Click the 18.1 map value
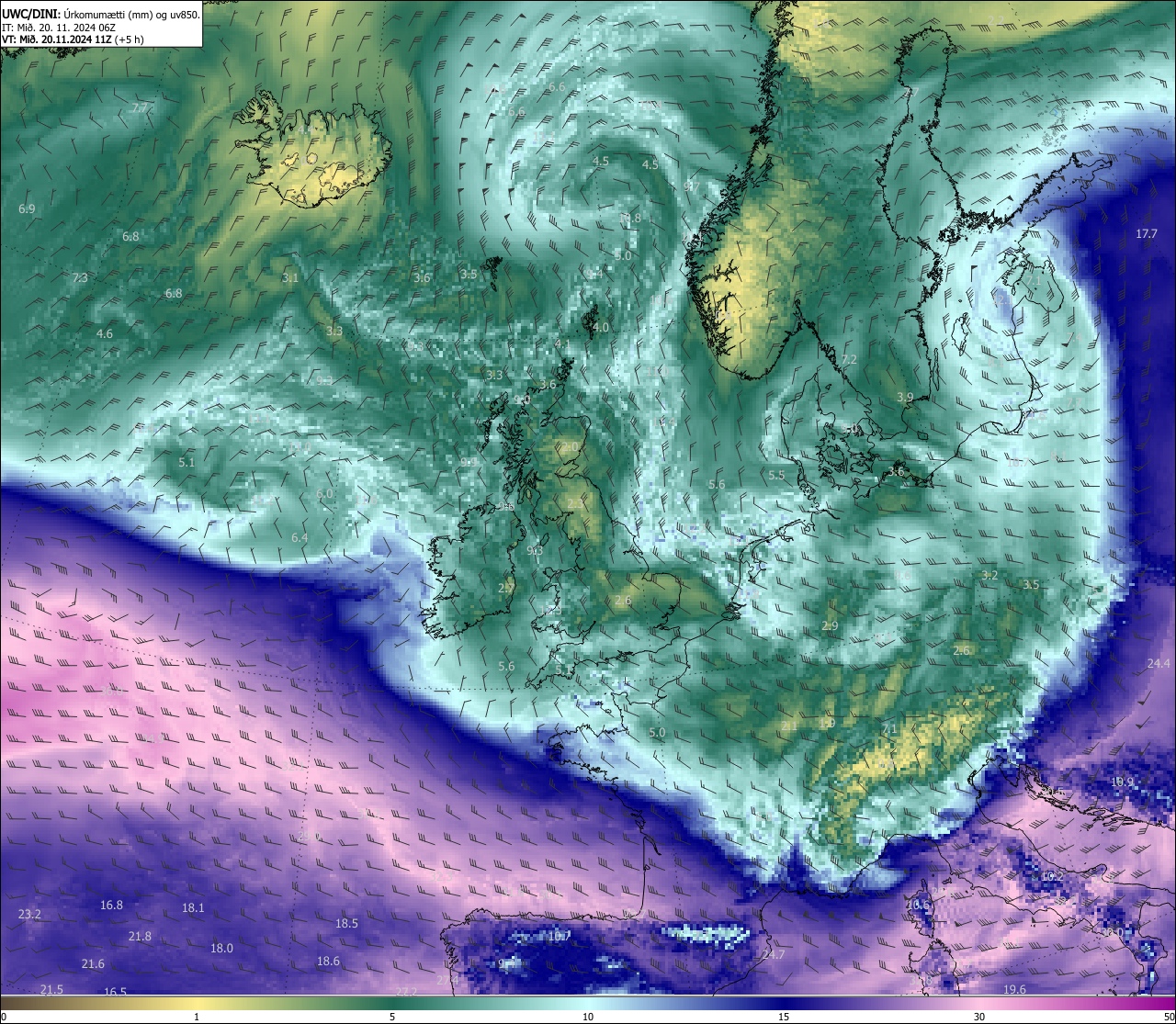 tap(193, 907)
